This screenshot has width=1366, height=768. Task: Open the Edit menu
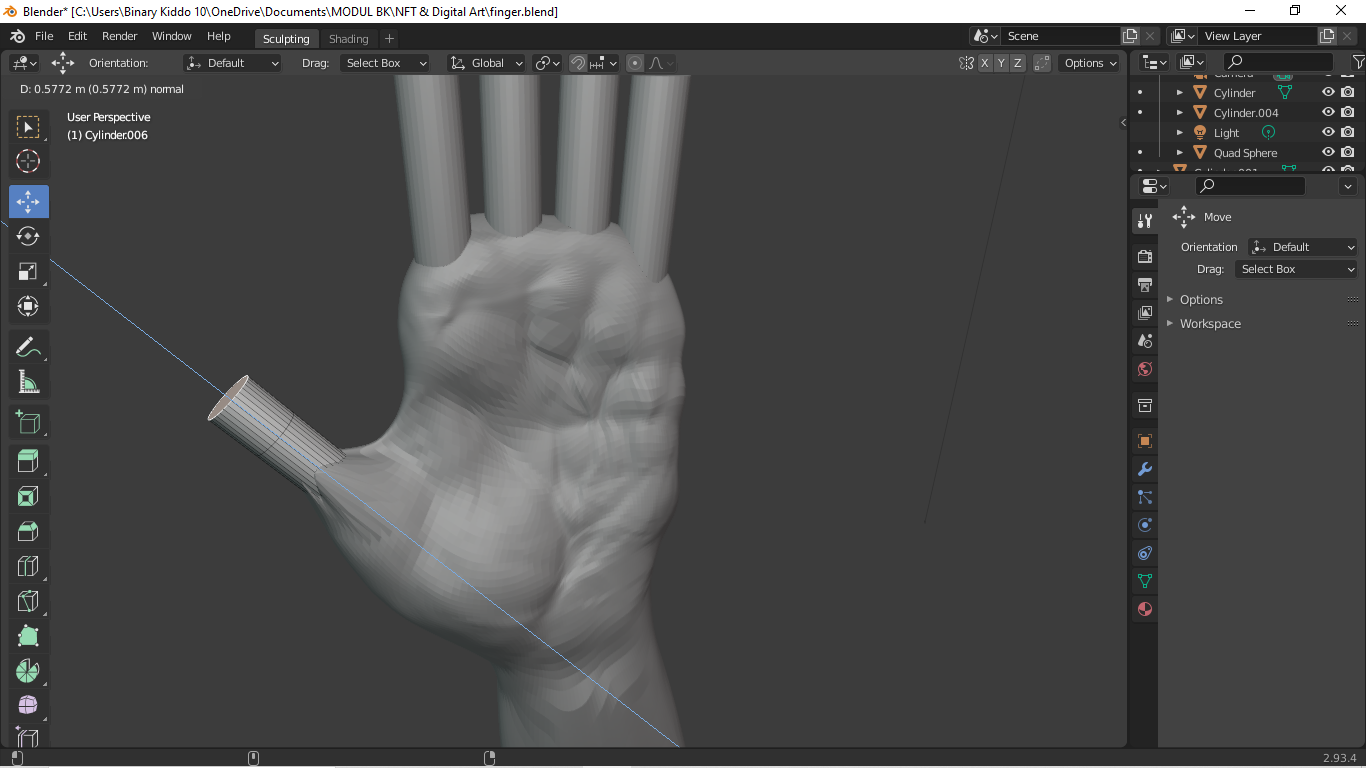coord(77,36)
